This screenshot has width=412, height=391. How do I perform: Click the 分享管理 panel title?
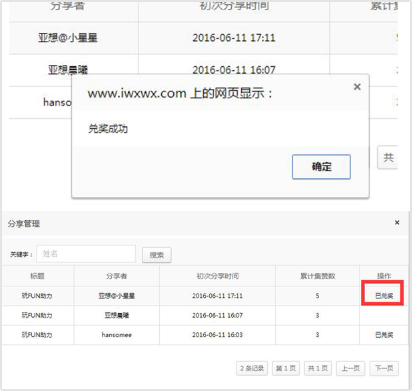click(24, 223)
